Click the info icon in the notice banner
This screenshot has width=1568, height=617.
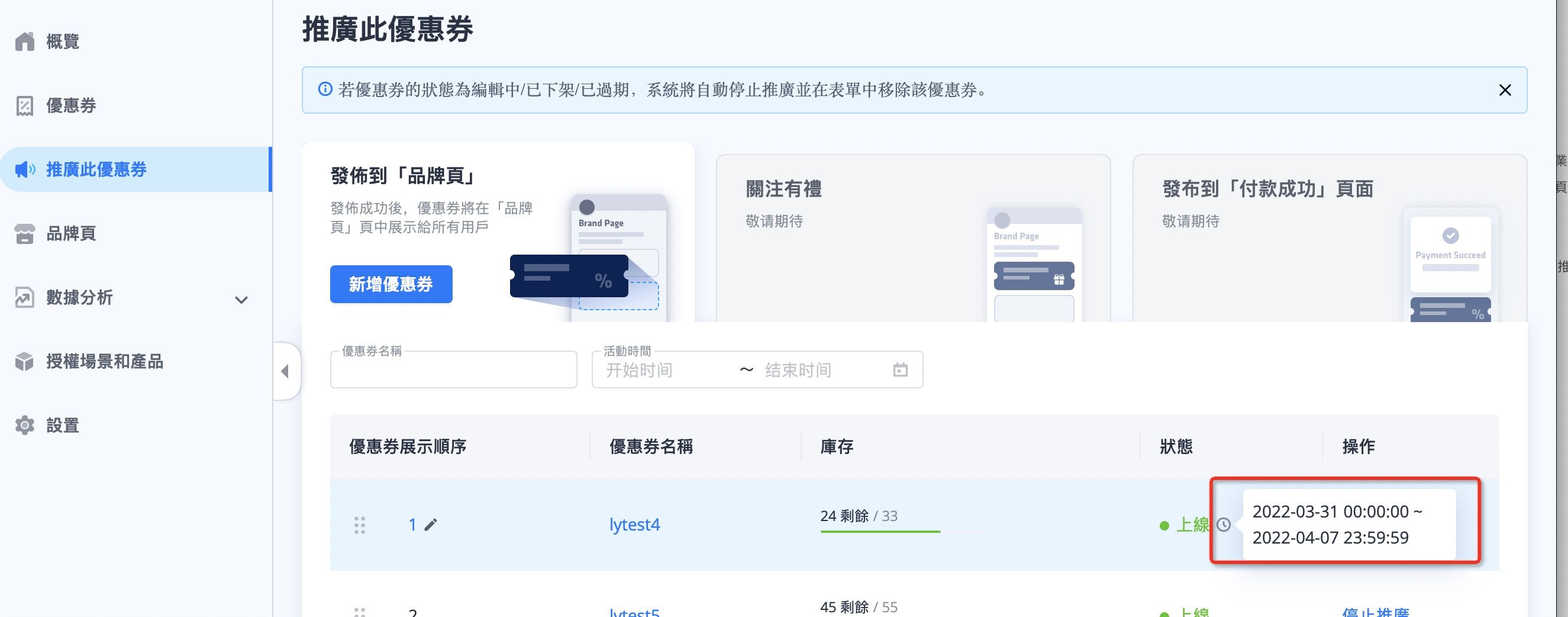tap(325, 89)
